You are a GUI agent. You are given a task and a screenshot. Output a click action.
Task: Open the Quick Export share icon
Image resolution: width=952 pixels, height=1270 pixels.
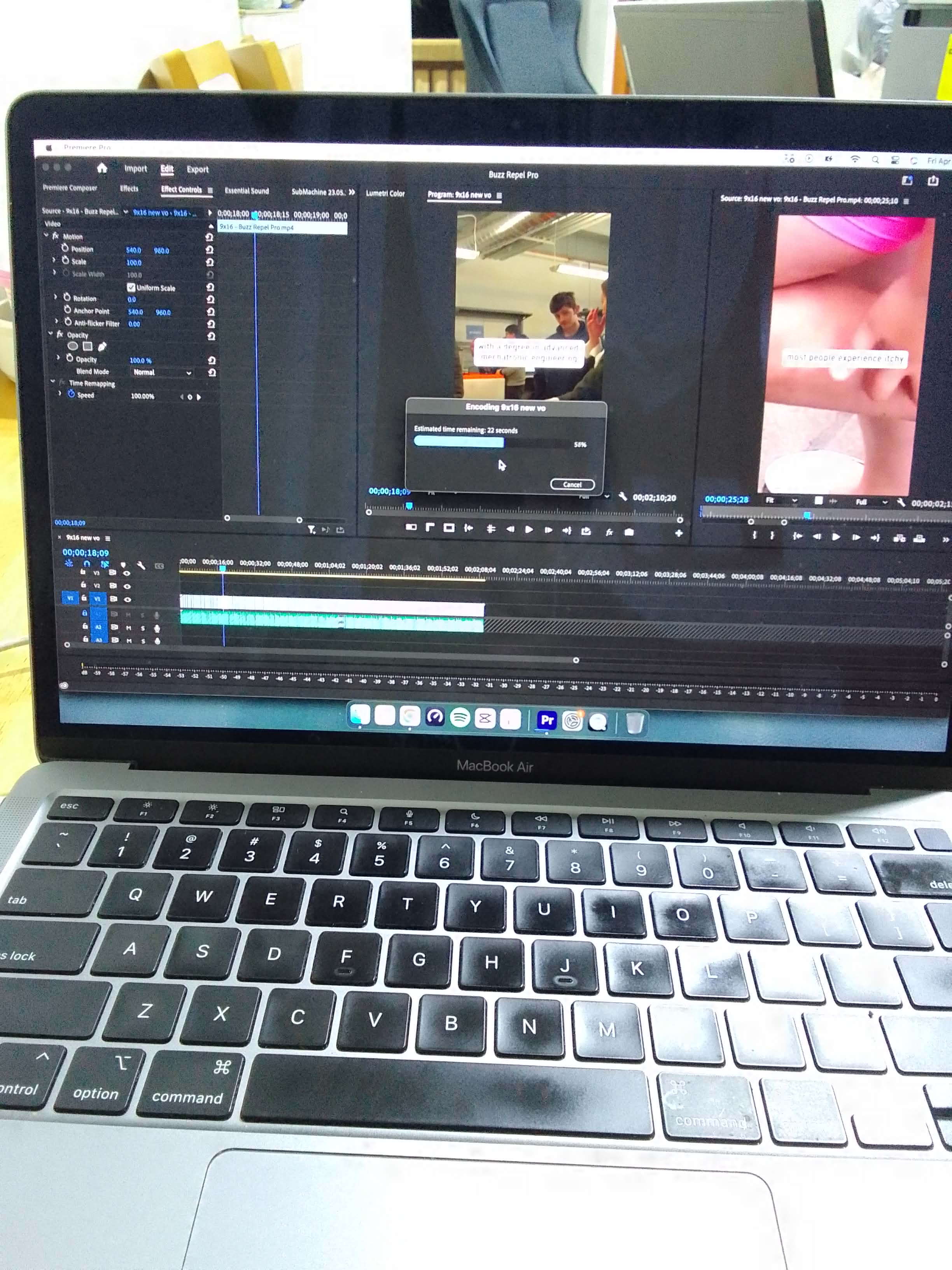933,181
